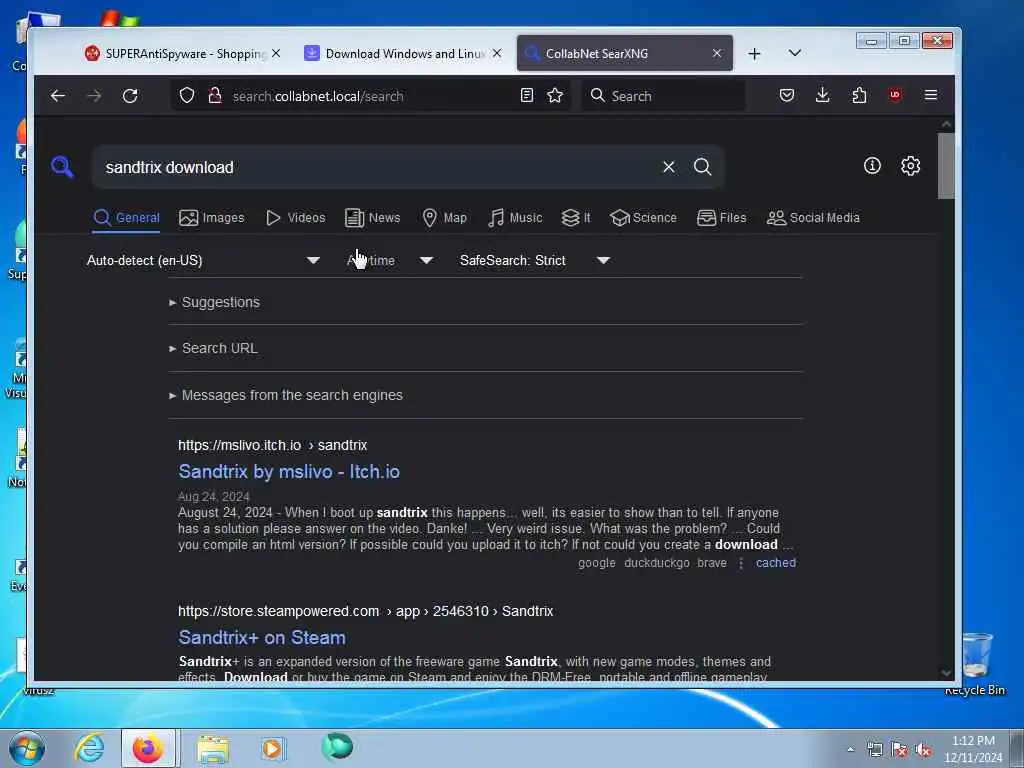Close the CollabNet SearXNG tab
The width and height of the screenshot is (1024, 768).
click(x=717, y=54)
